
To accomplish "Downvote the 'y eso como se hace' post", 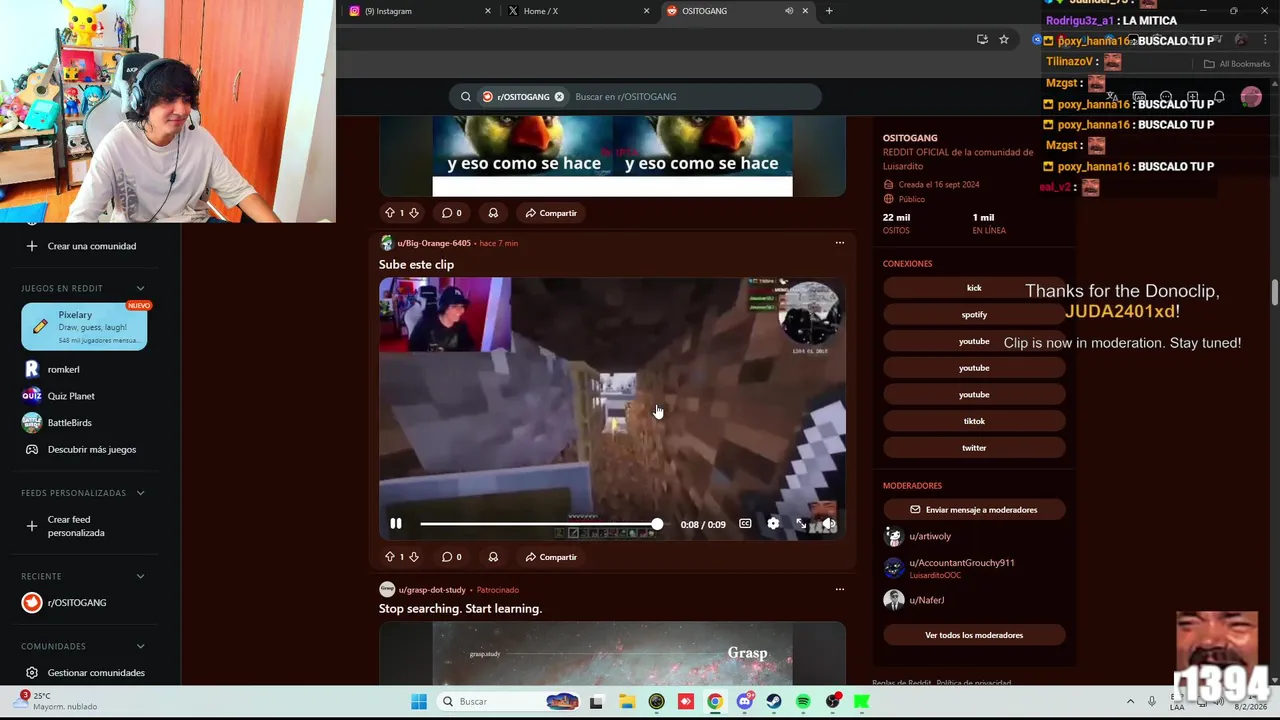I will click(x=414, y=213).
